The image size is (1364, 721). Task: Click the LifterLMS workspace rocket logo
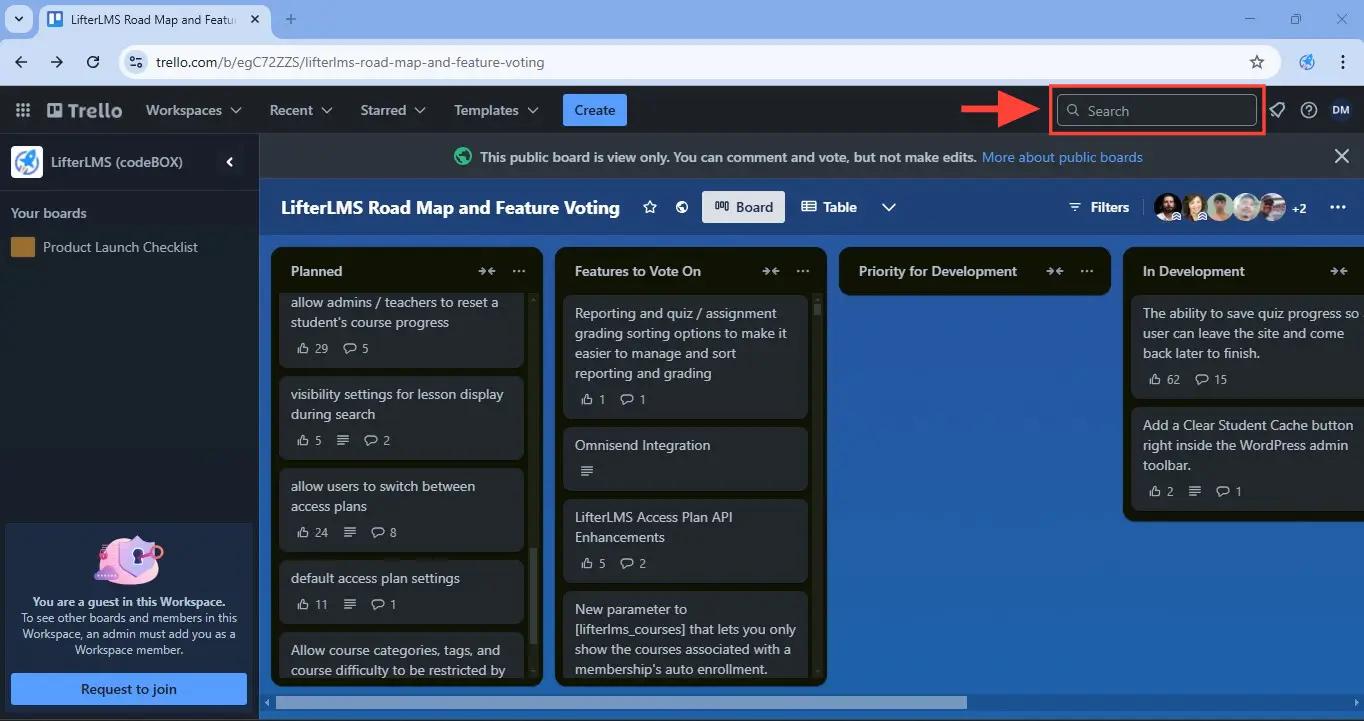tap(27, 161)
